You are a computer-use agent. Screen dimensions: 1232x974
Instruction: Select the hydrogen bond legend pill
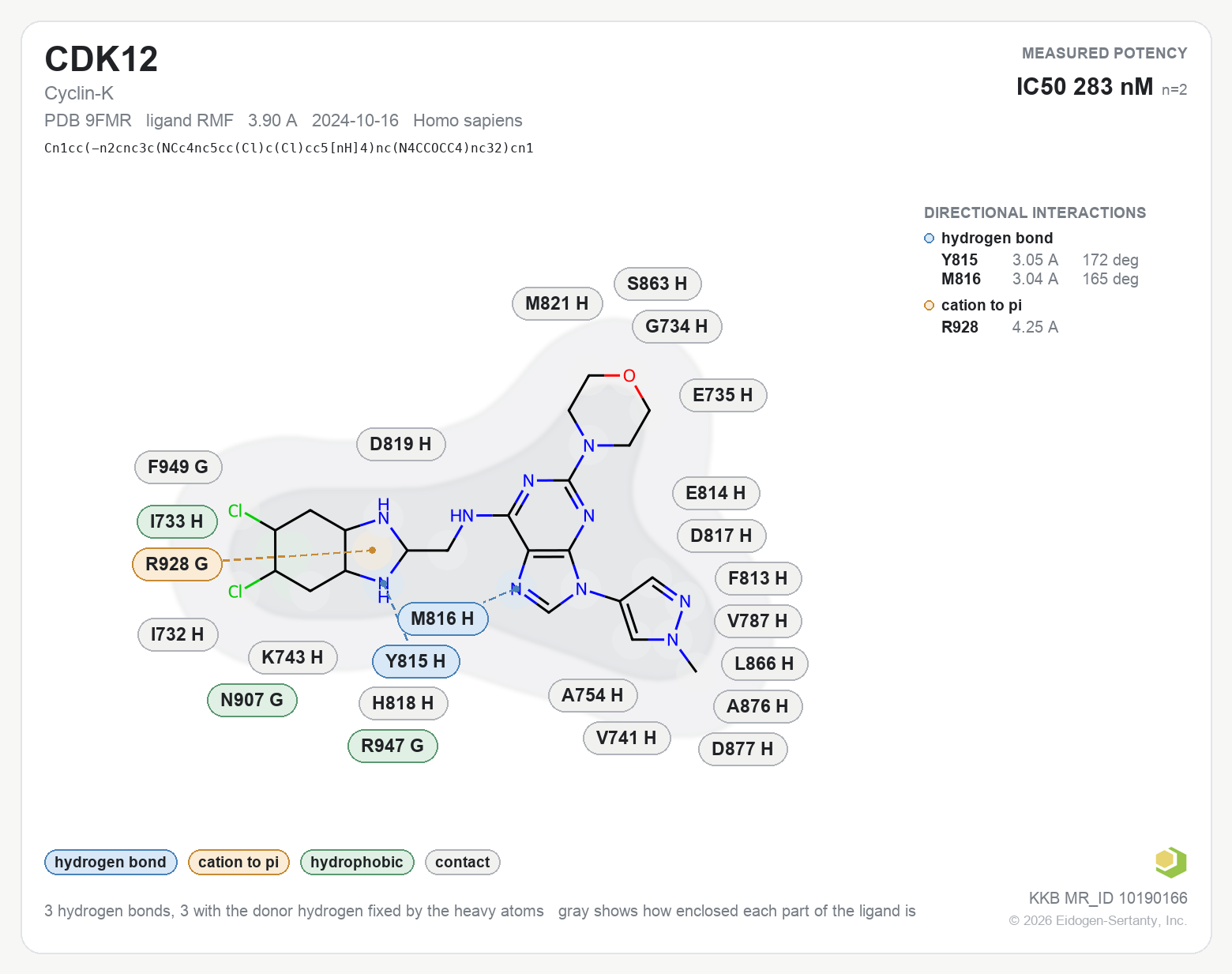point(111,862)
